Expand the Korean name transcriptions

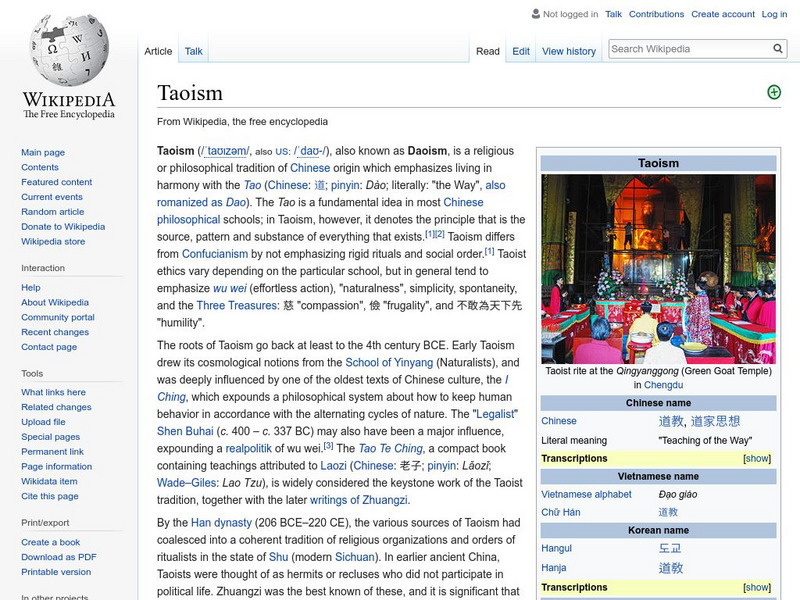pos(757,587)
